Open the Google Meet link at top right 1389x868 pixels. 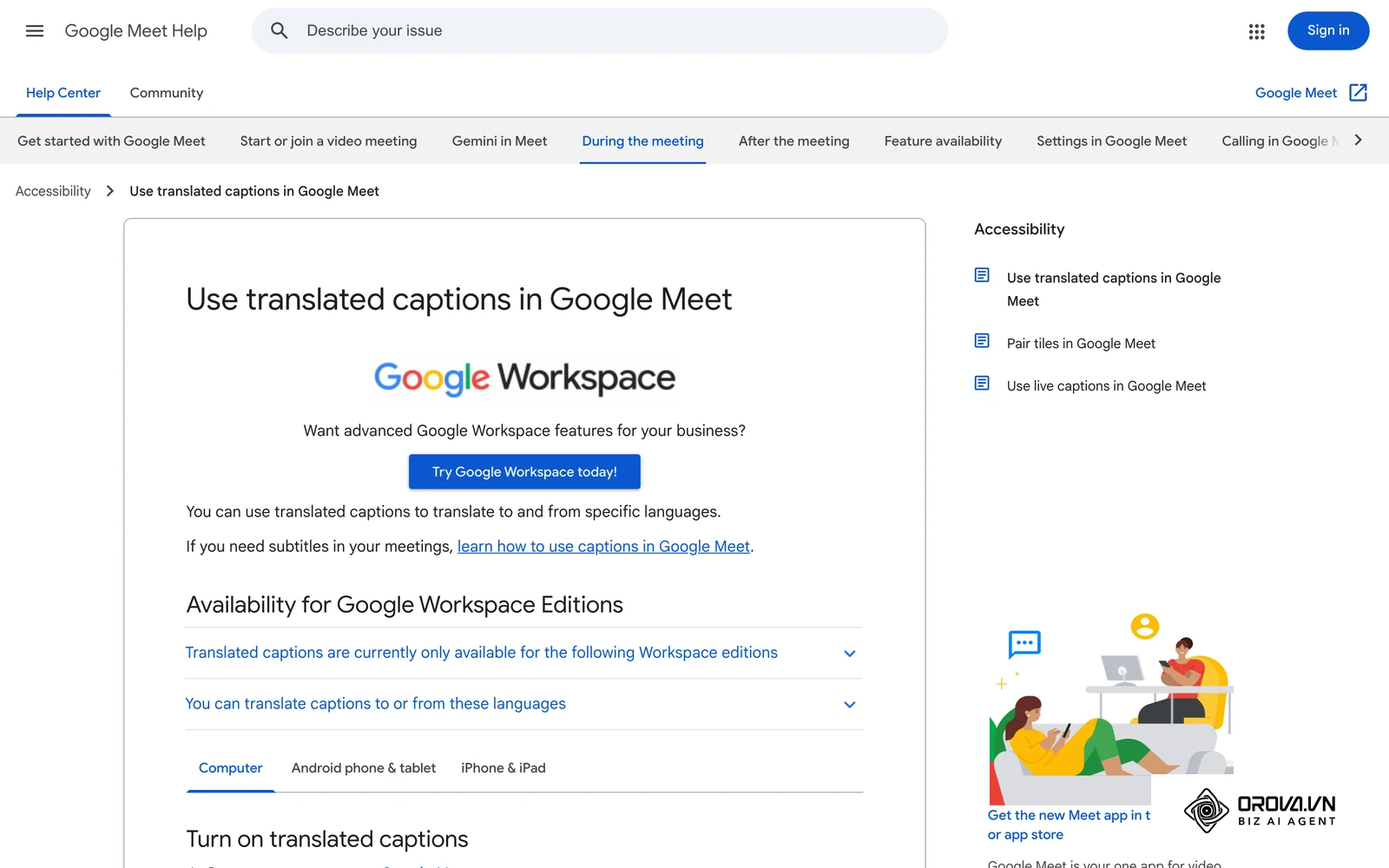tap(1296, 93)
